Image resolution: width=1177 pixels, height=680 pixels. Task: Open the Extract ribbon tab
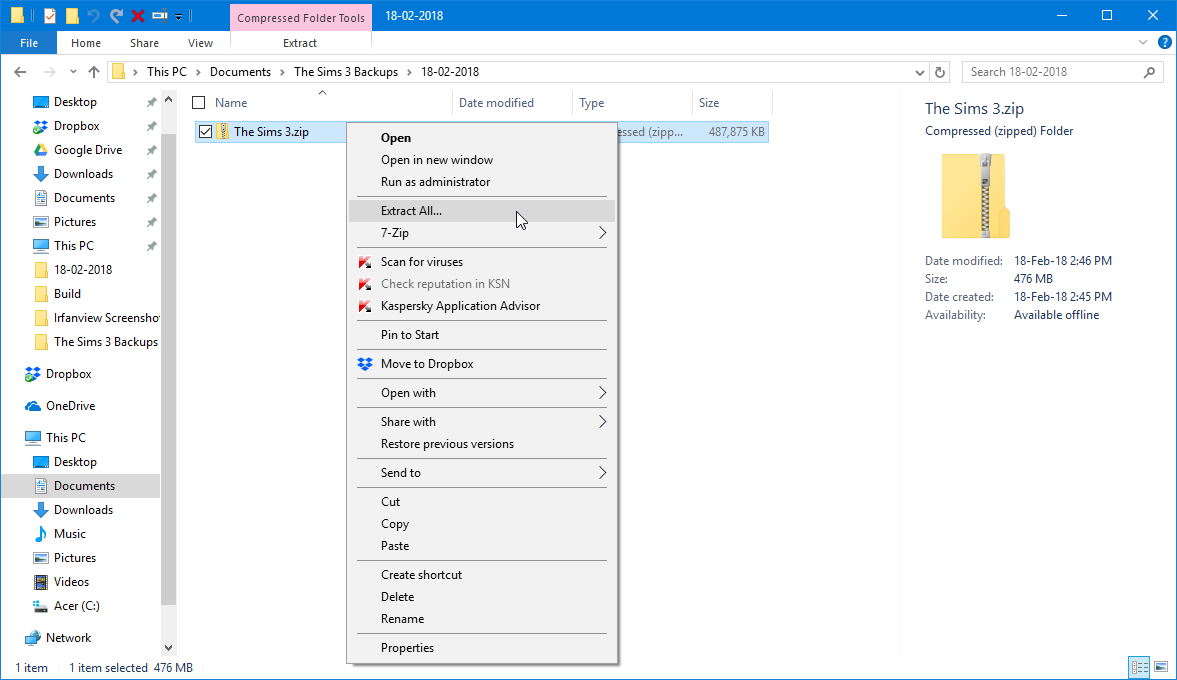click(x=300, y=43)
